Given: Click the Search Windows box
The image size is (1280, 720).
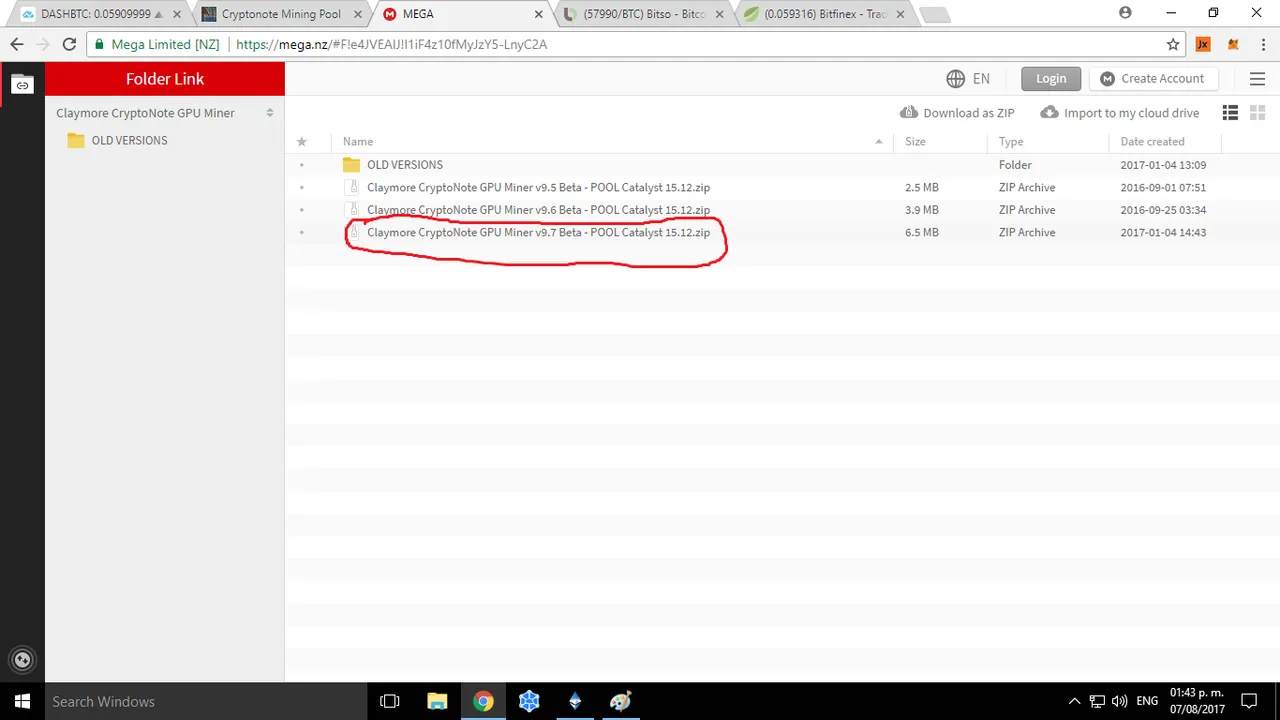Looking at the screenshot, I should 206,701.
